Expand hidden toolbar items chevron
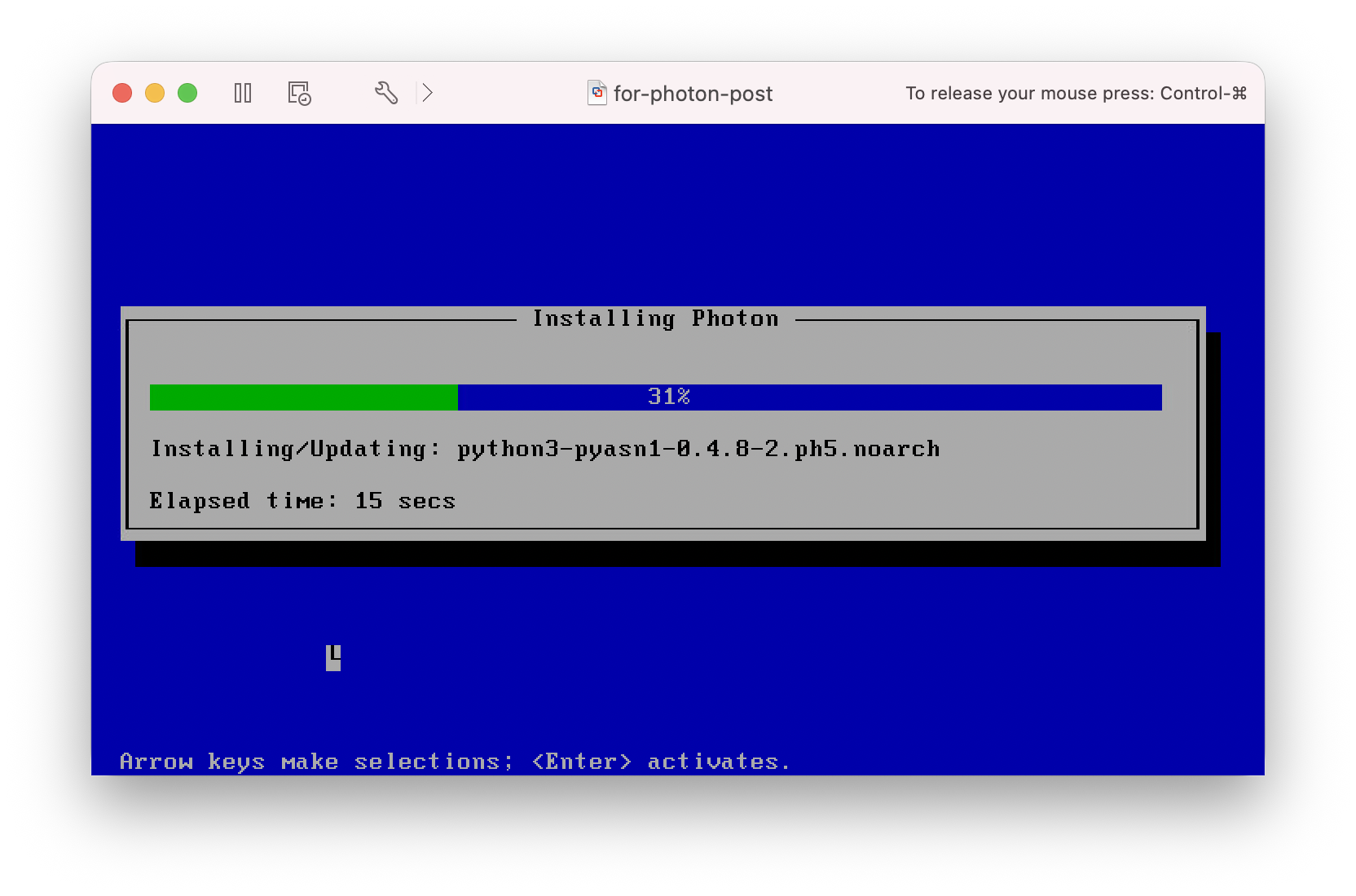The image size is (1356, 896). (x=427, y=93)
